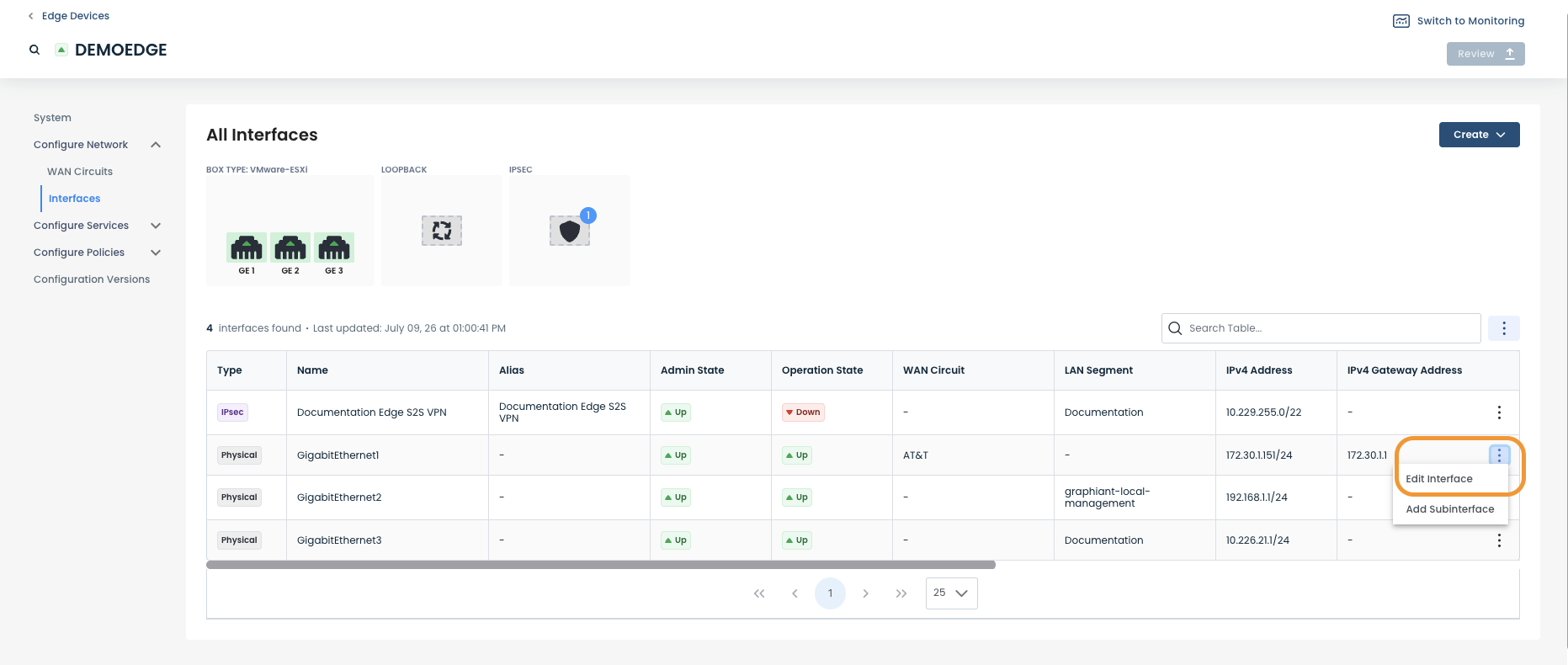Click the Down operation state badge

(x=803, y=412)
